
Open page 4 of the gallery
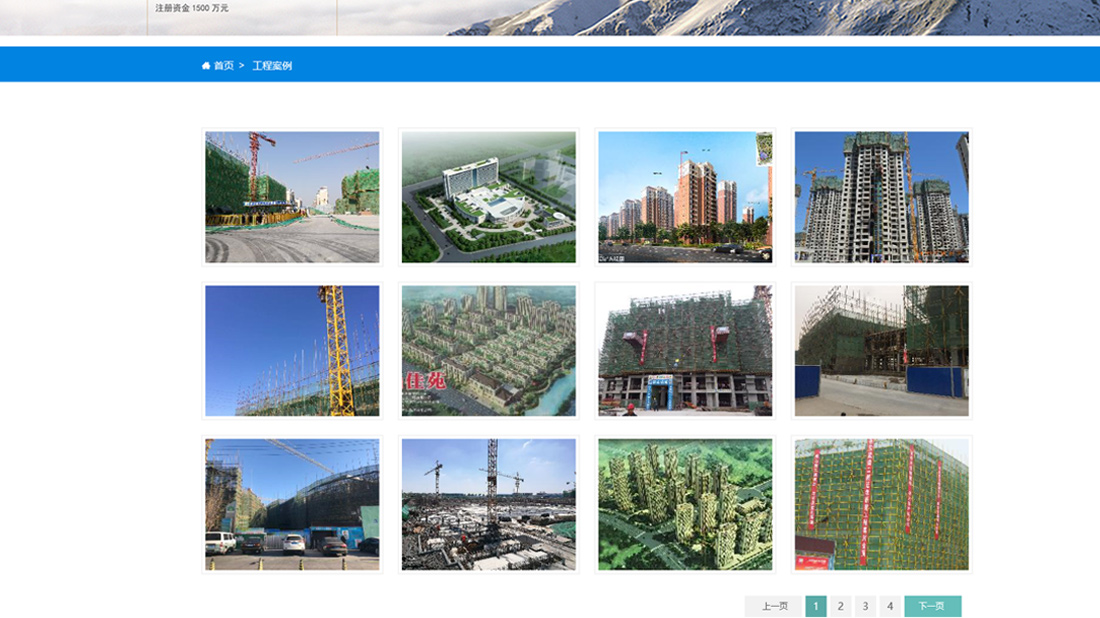tap(889, 605)
